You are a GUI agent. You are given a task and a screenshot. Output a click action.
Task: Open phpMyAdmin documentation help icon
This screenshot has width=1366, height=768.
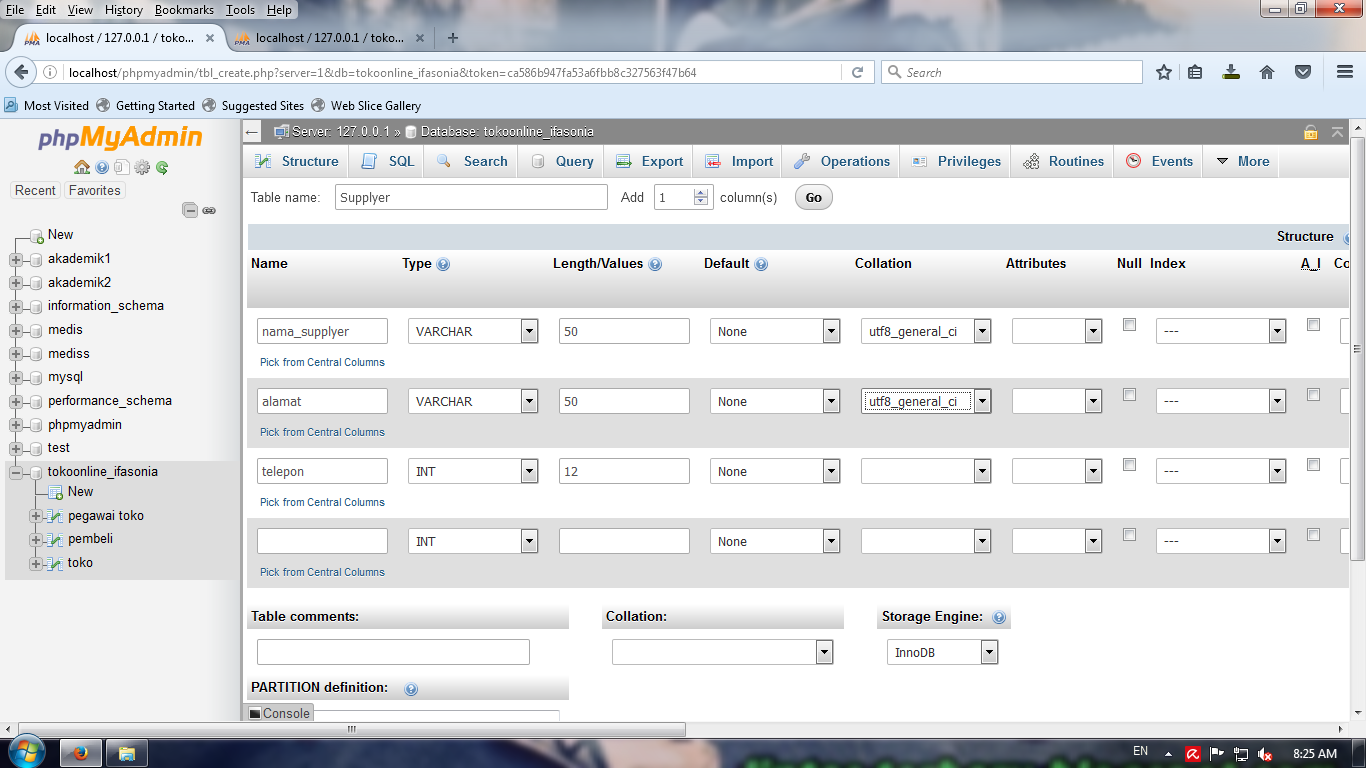102,166
